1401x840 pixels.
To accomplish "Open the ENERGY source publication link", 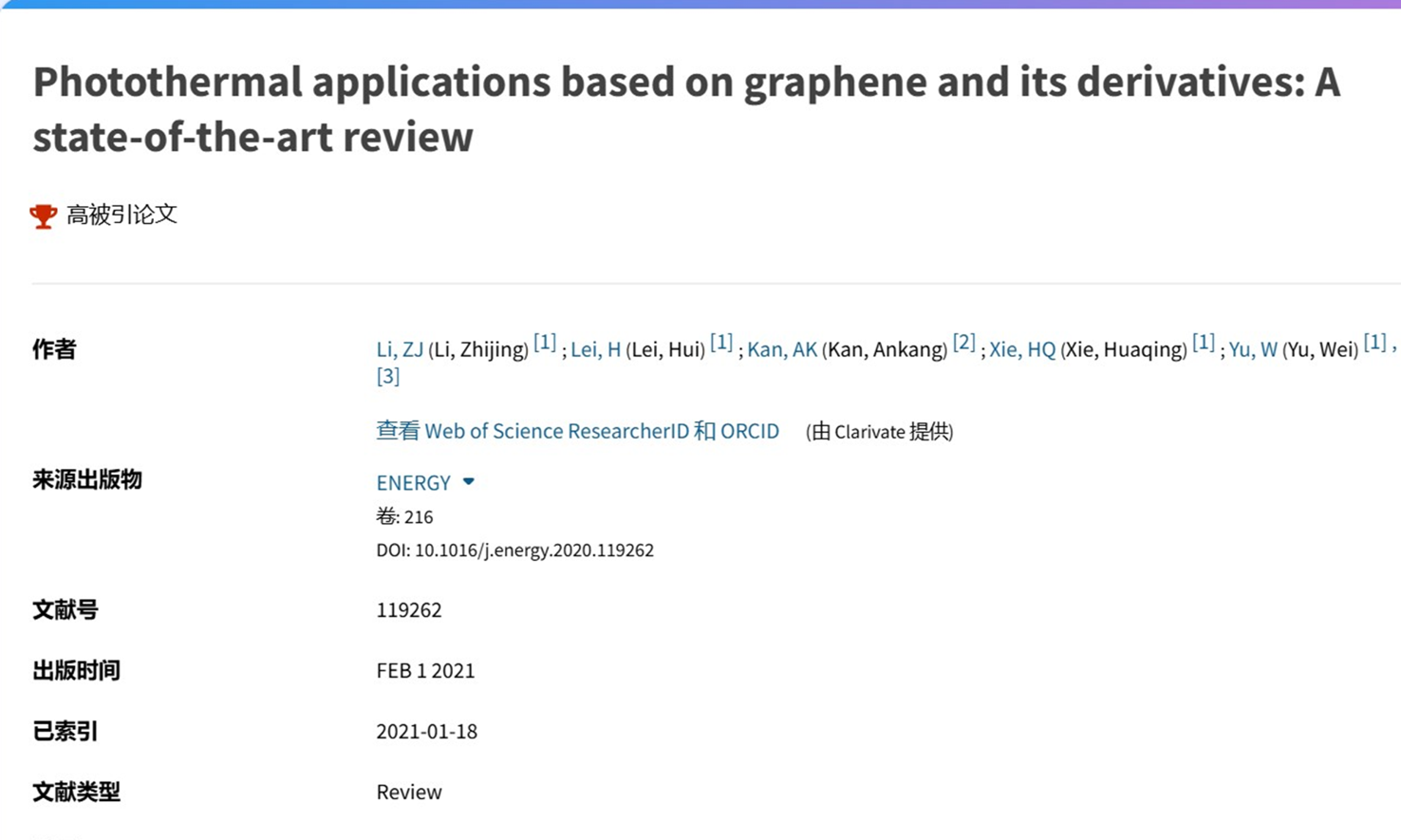I will [413, 482].
